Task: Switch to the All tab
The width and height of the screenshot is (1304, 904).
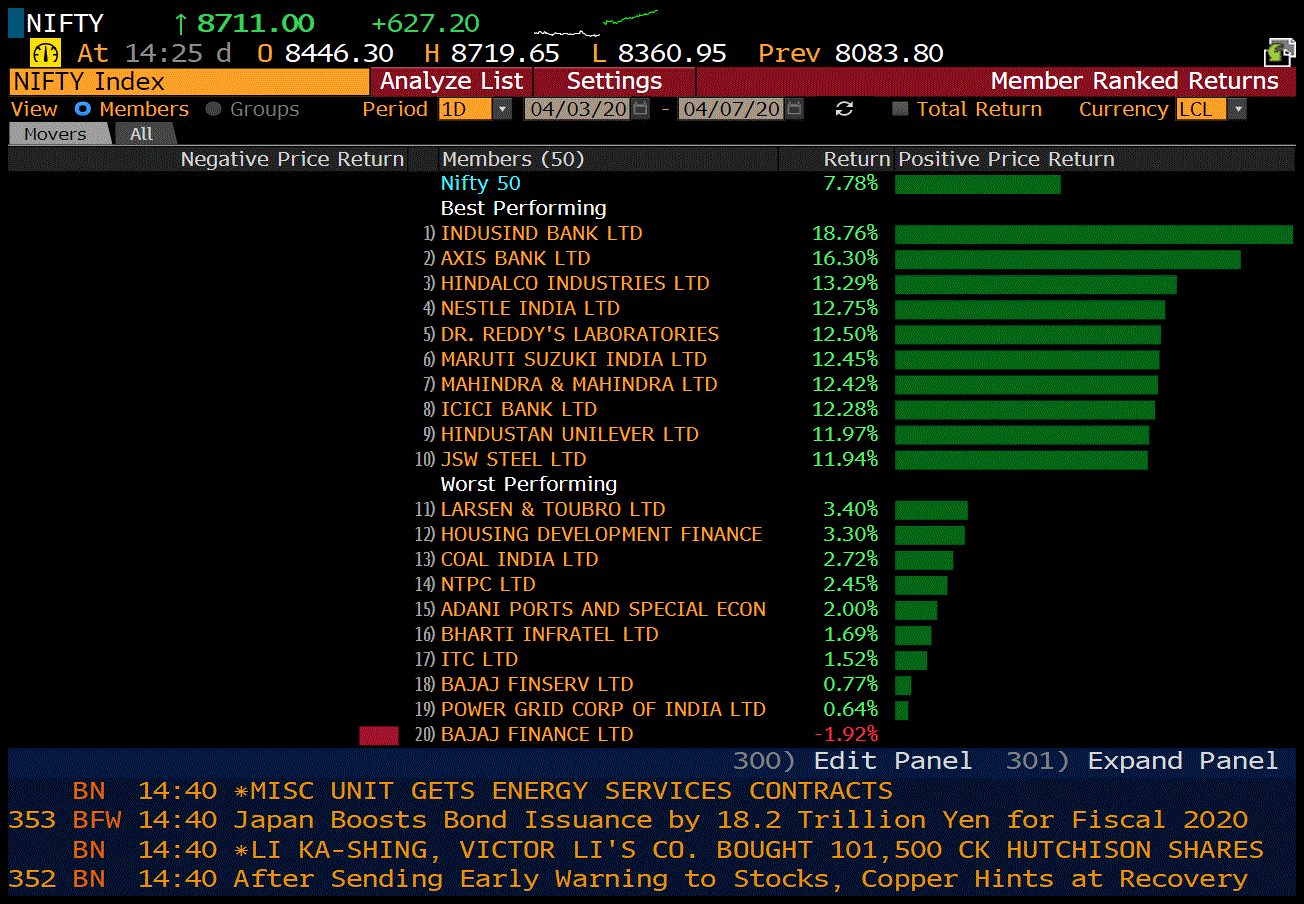Action: [142, 134]
